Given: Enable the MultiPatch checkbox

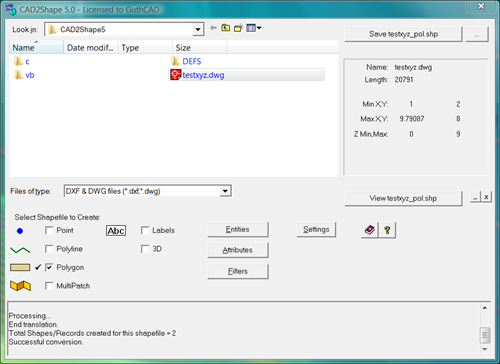Looking at the screenshot, I should [49, 286].
